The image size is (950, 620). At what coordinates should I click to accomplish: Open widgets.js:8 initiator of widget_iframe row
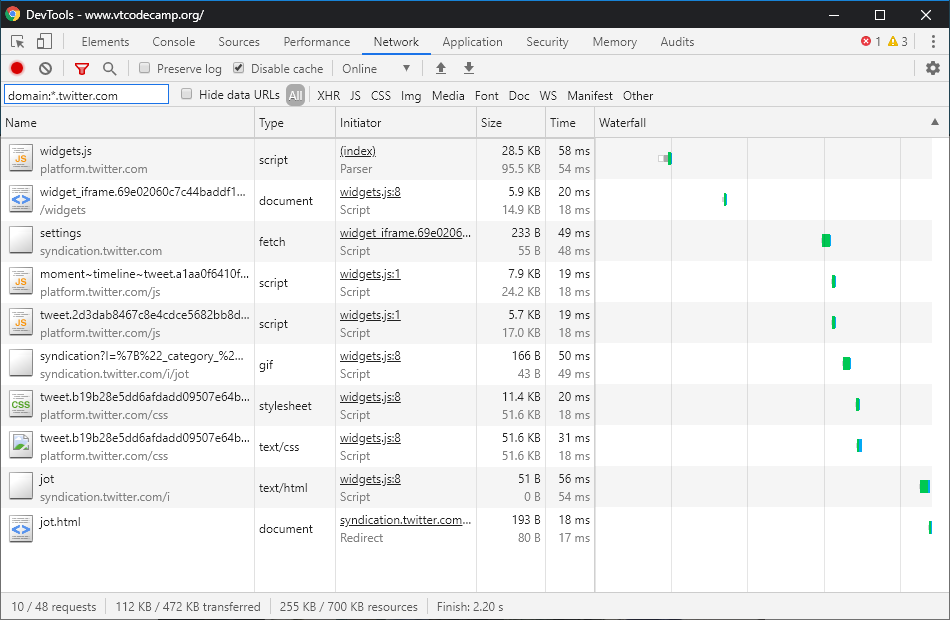click(x=370, y=192)
